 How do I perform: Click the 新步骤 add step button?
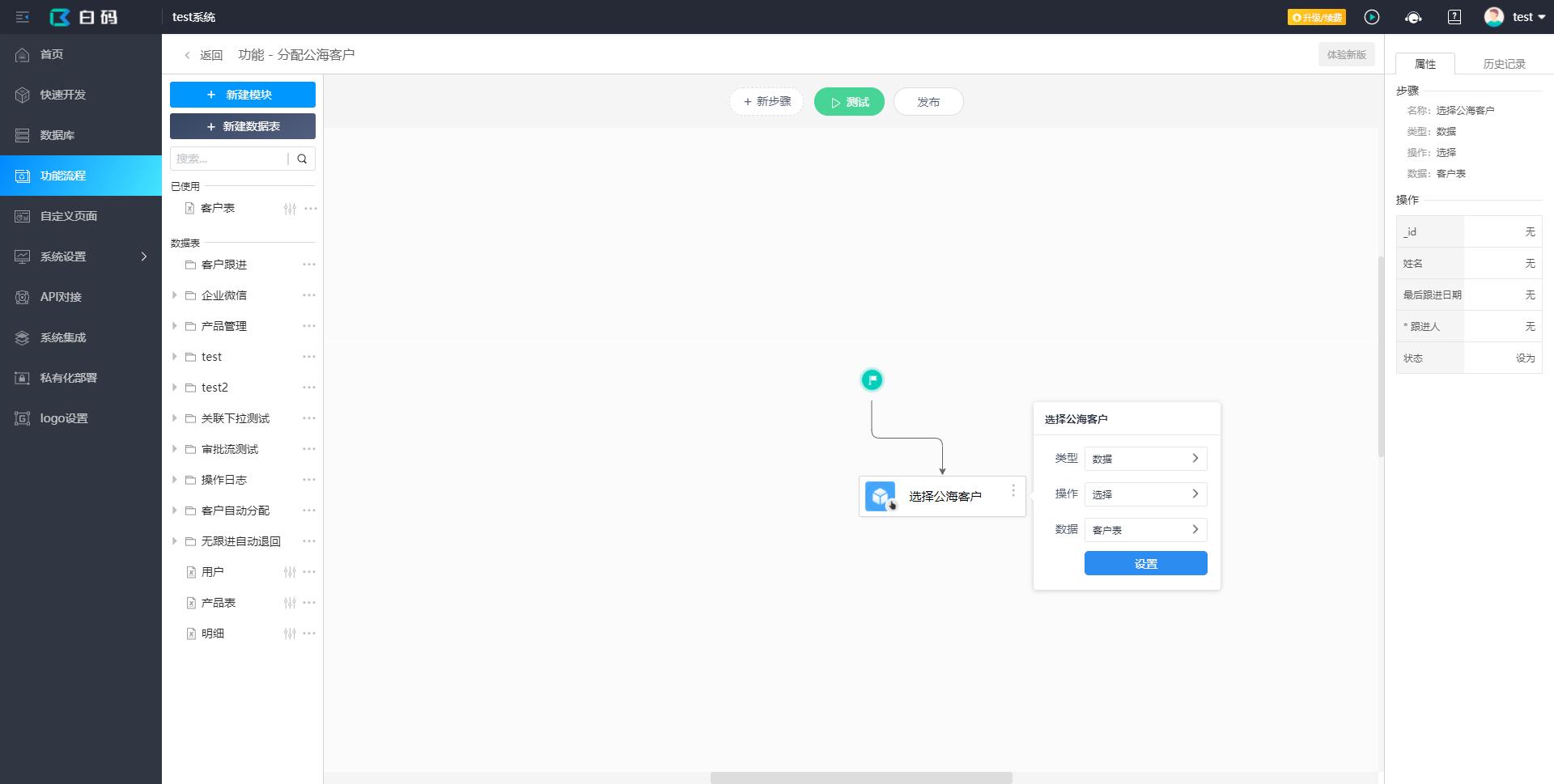pyautogui.click(x=766, y=102)
